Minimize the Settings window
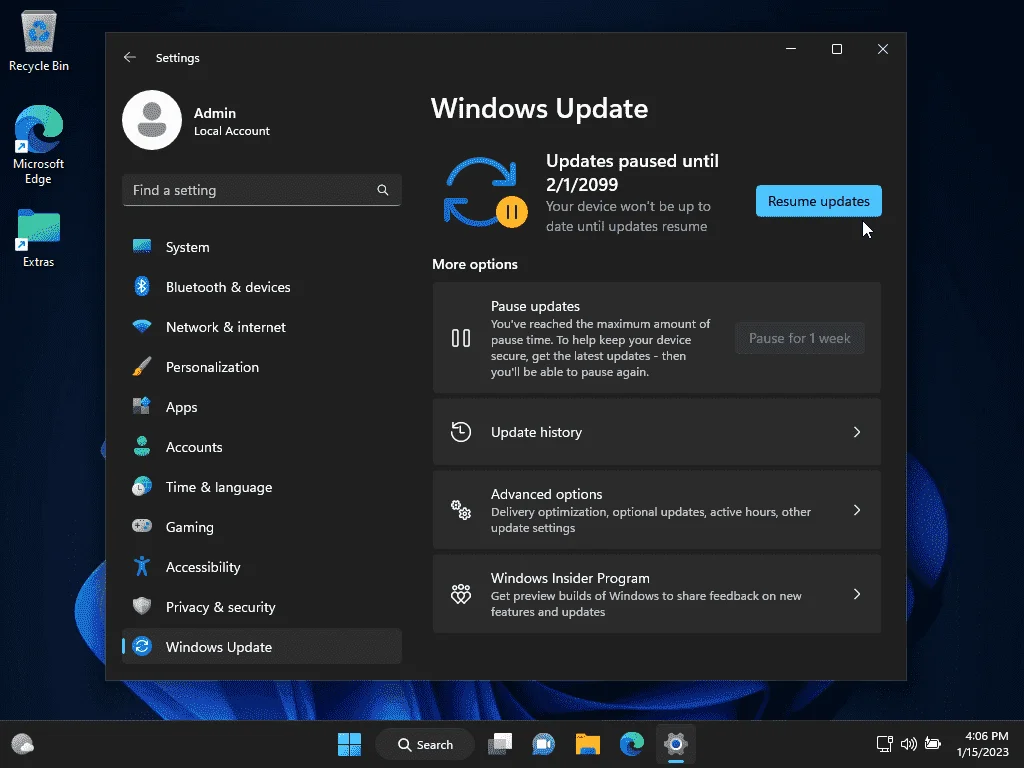1024x768 pixels. pyautogui.click(x=791, y=49)
